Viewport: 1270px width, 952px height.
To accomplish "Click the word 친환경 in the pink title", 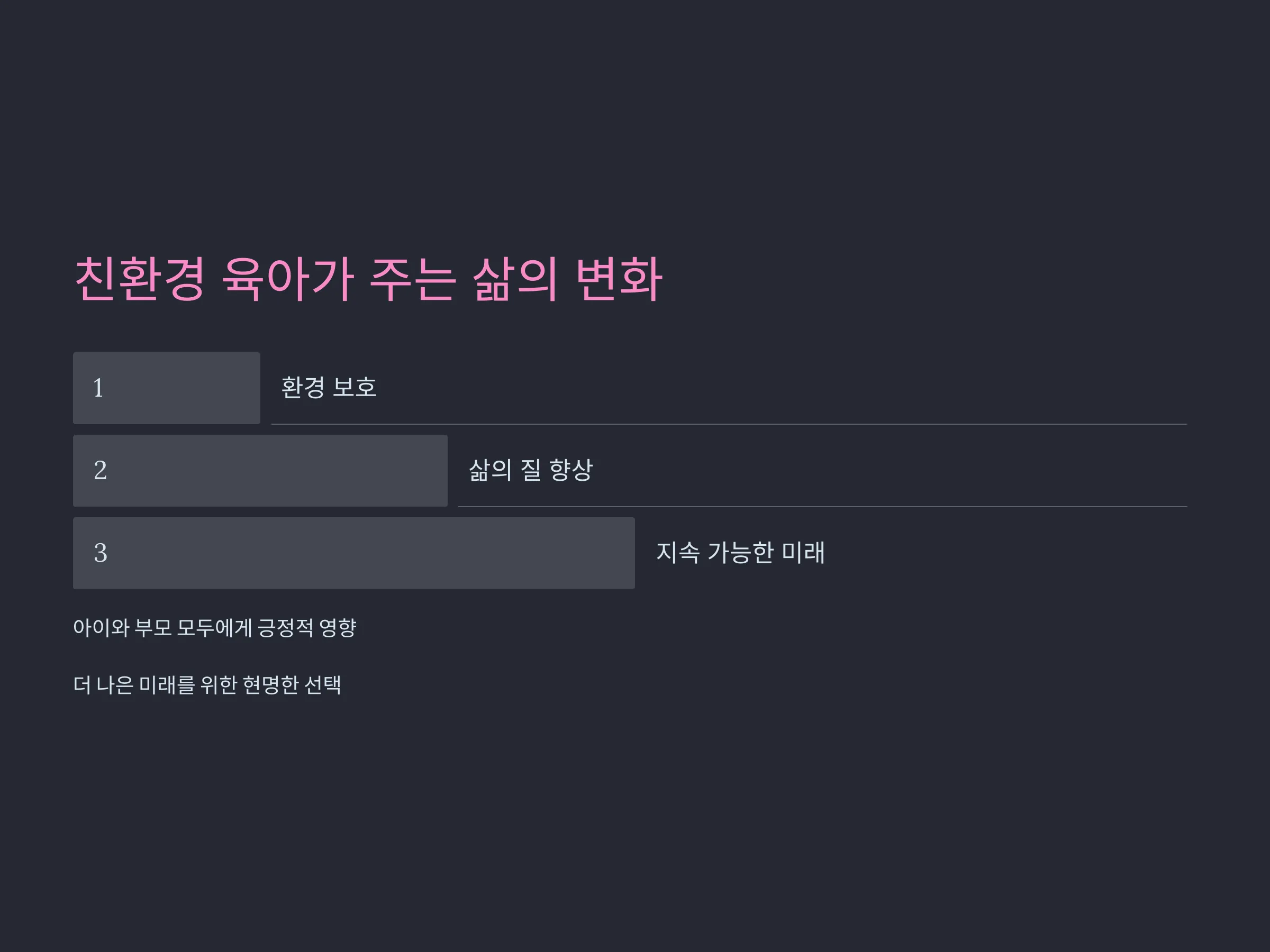I will tap(140, 279).
